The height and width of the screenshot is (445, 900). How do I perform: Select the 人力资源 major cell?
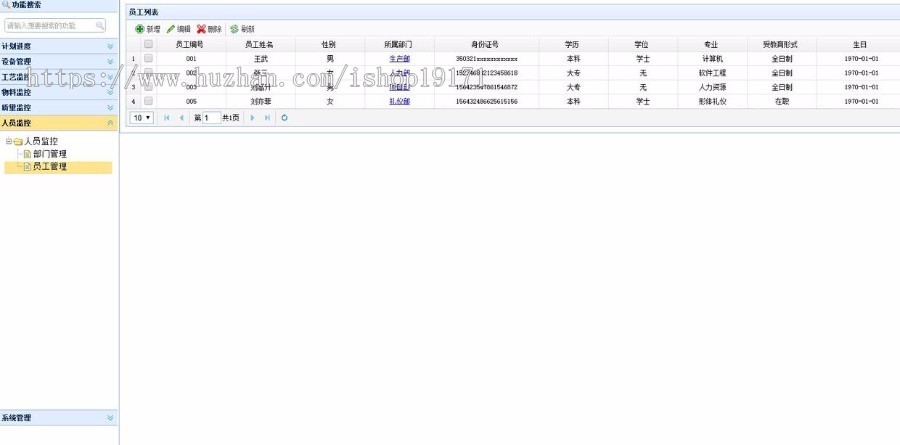[x=712, y=87]
